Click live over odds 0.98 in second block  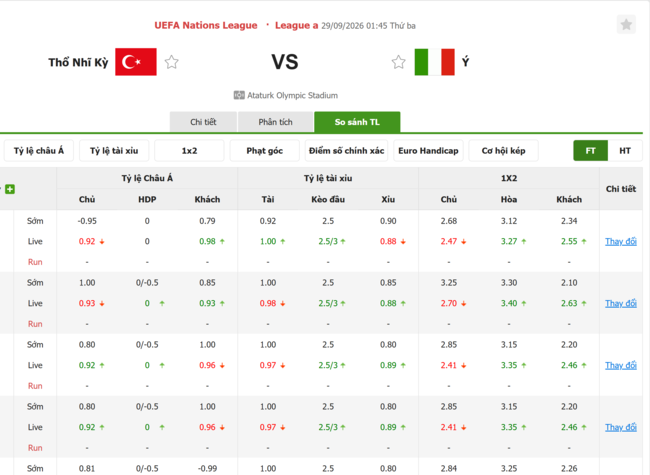pyautogui.click(x=268, y=303)
